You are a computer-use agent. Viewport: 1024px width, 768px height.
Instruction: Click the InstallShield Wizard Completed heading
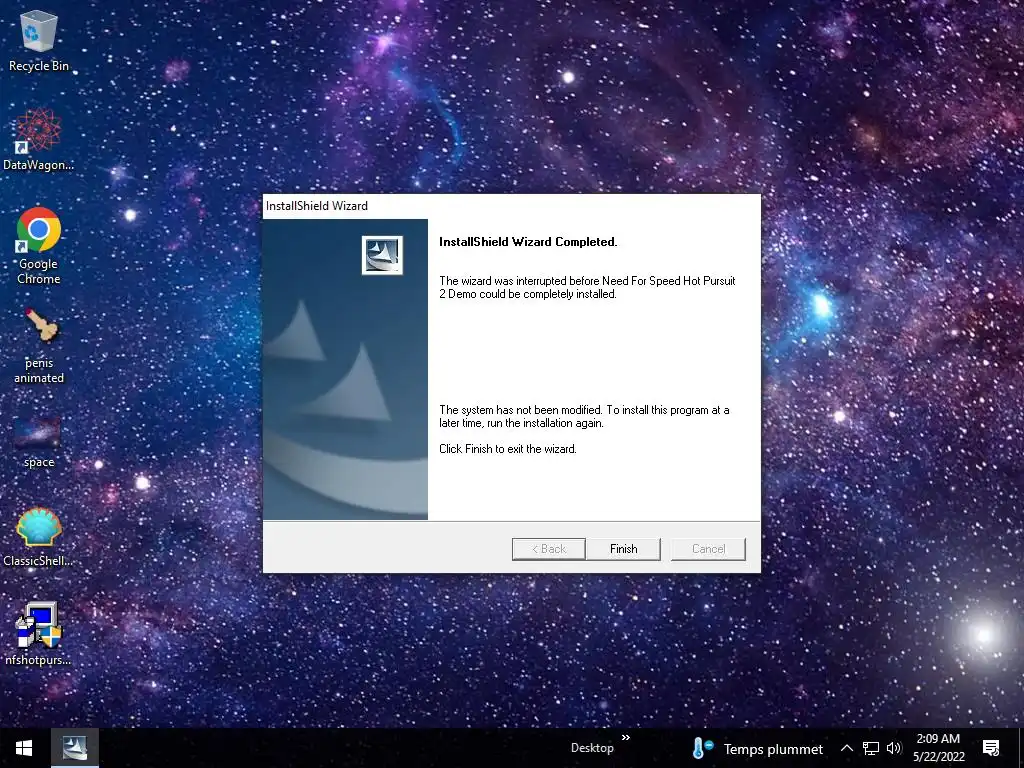528,242
